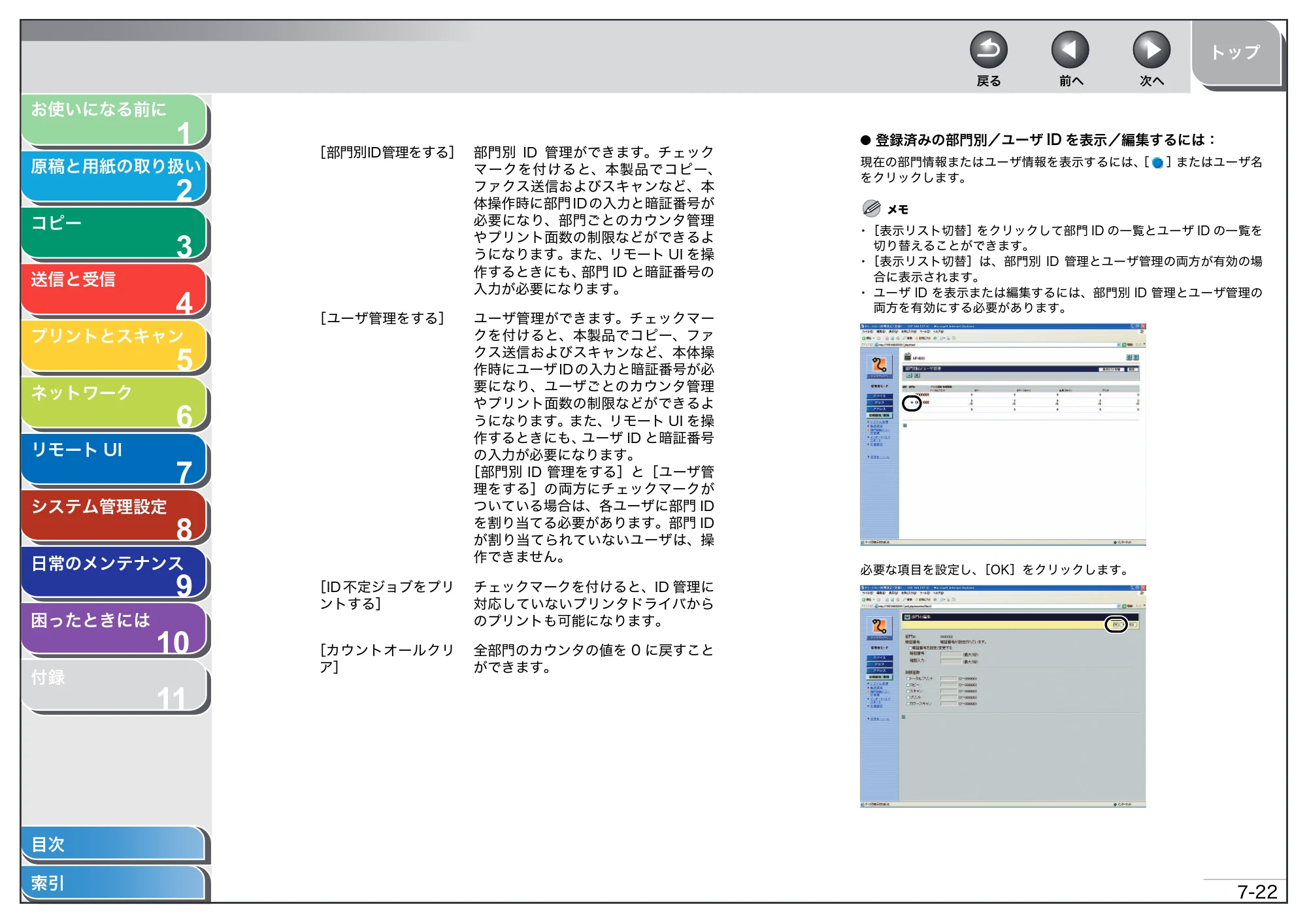Click heading 登録済みの部門別／ユーザ ID を表示／編集するには
Image resolution: width=1307 pixels, height=924 pixels.
1038,140
